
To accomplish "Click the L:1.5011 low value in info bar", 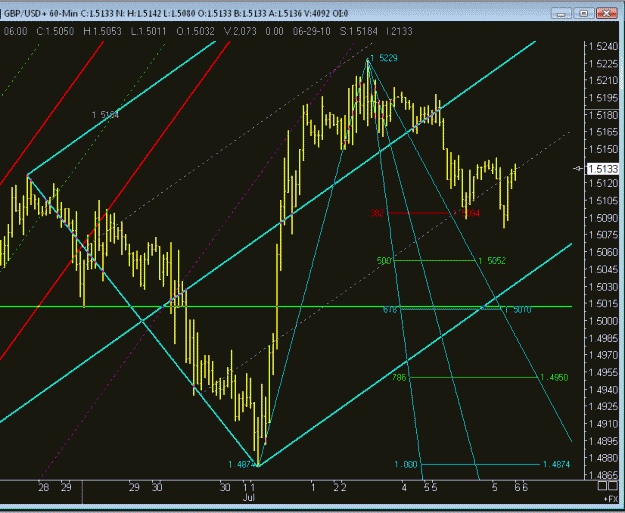I will click(148, 31).
